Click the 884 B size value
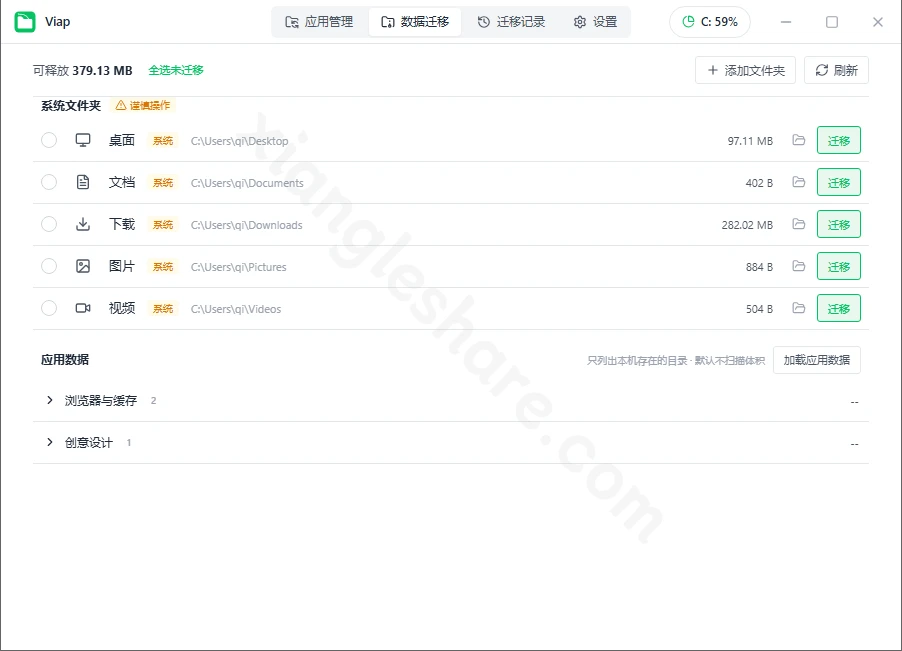Screen dimensions: 902x651 (759, 267)
